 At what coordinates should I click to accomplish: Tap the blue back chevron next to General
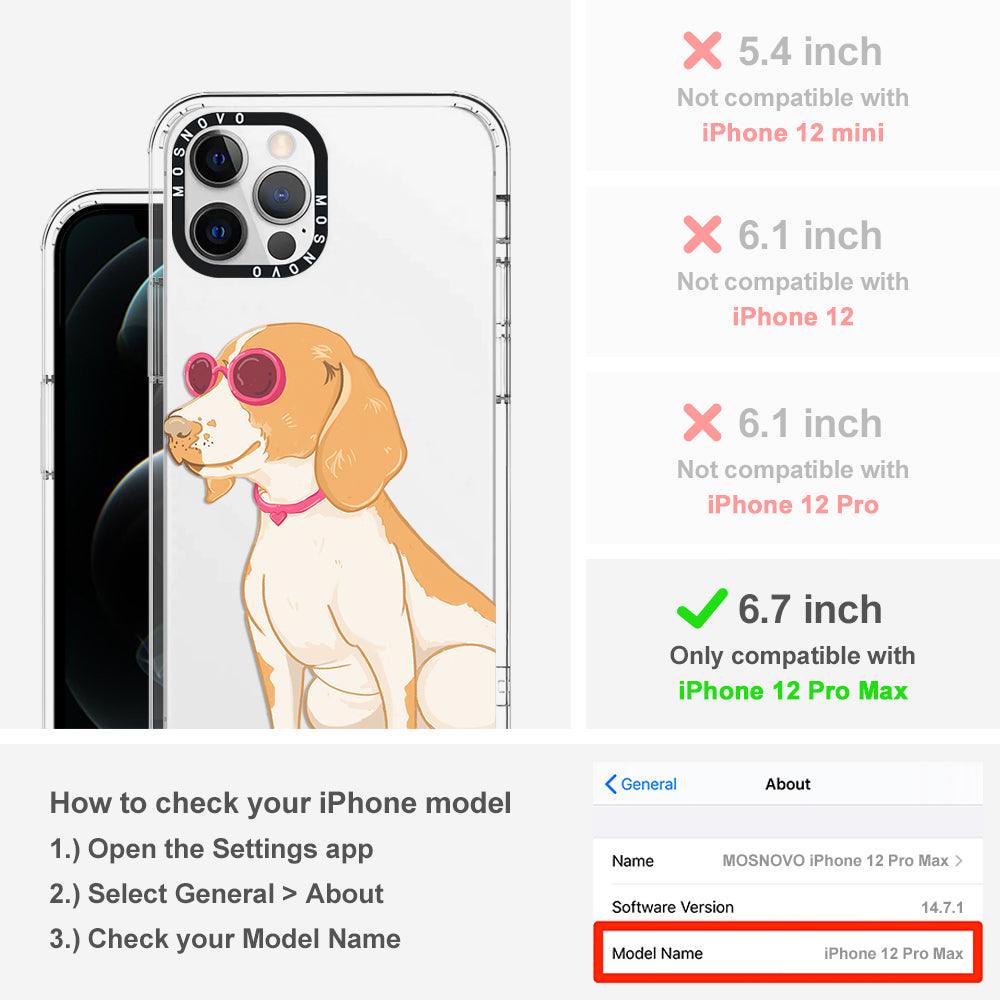(610, 784)
